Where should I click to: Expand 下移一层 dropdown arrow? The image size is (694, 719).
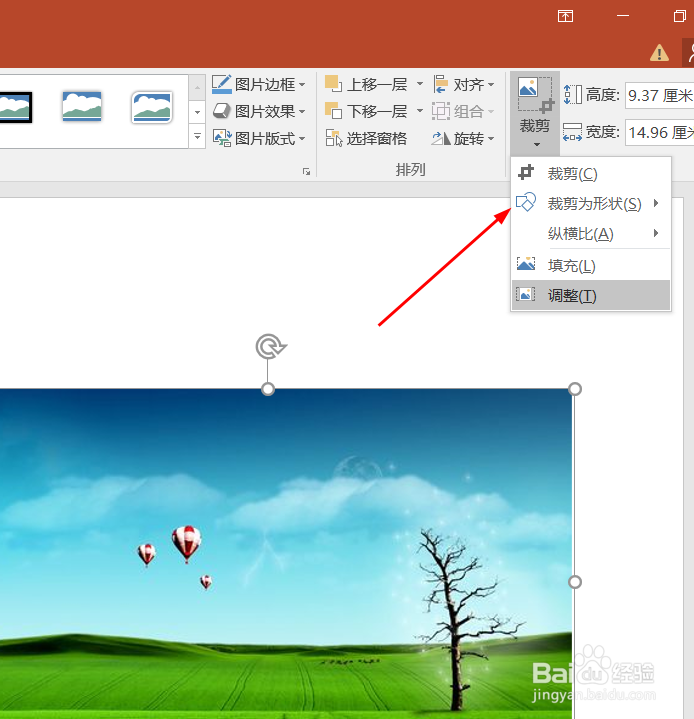pos(420,111)
